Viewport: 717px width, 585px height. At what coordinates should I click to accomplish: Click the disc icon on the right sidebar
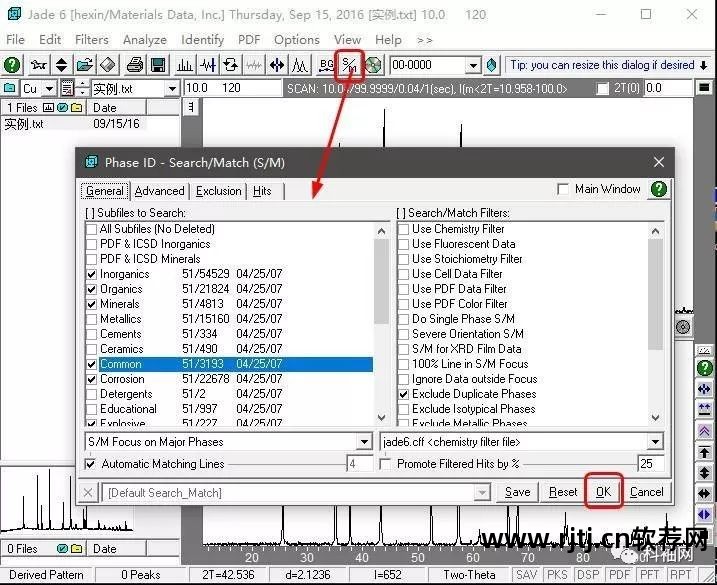coord(683,327)
